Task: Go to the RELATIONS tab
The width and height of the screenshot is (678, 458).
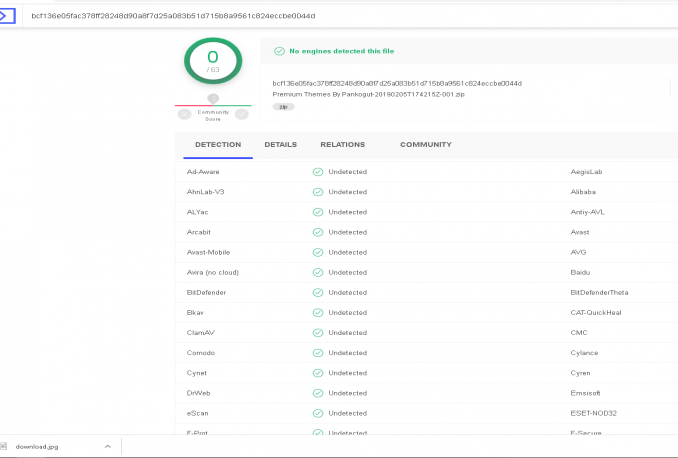Action: pyautogui.click(x=342, y=145)
